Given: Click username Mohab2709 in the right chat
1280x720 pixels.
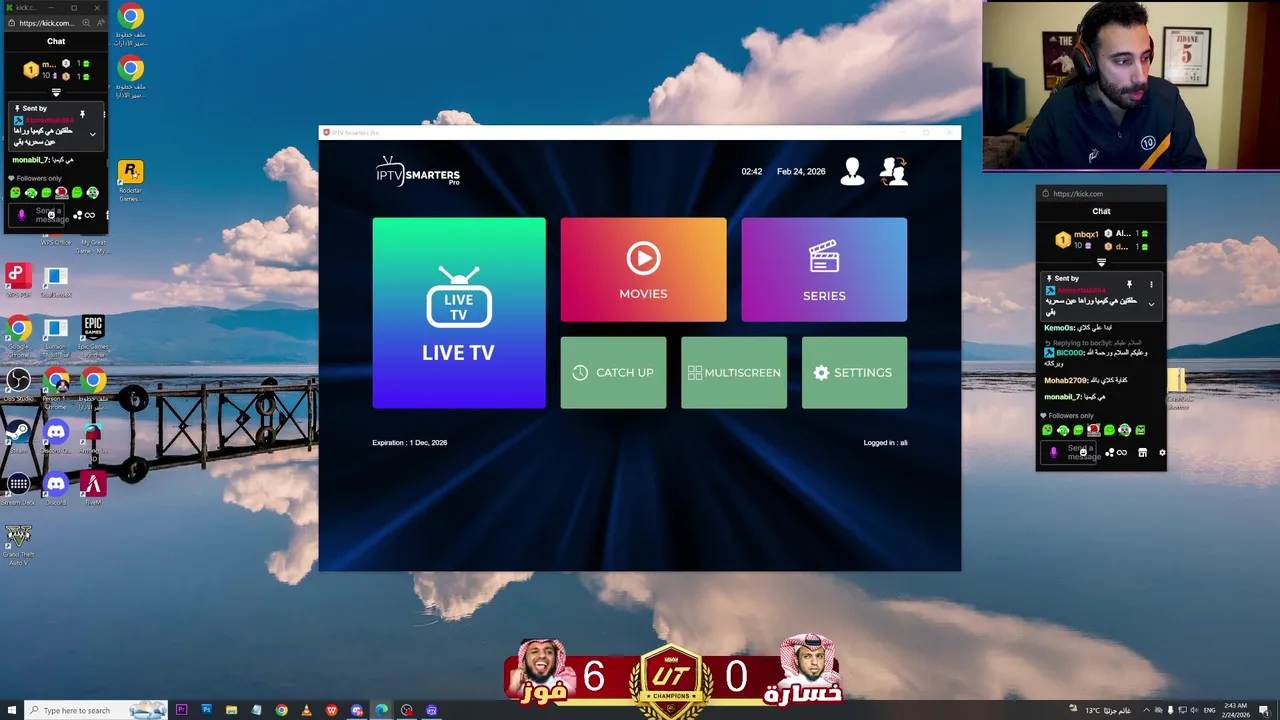Looking at the screenshot, I should [x=1065, y=381].
